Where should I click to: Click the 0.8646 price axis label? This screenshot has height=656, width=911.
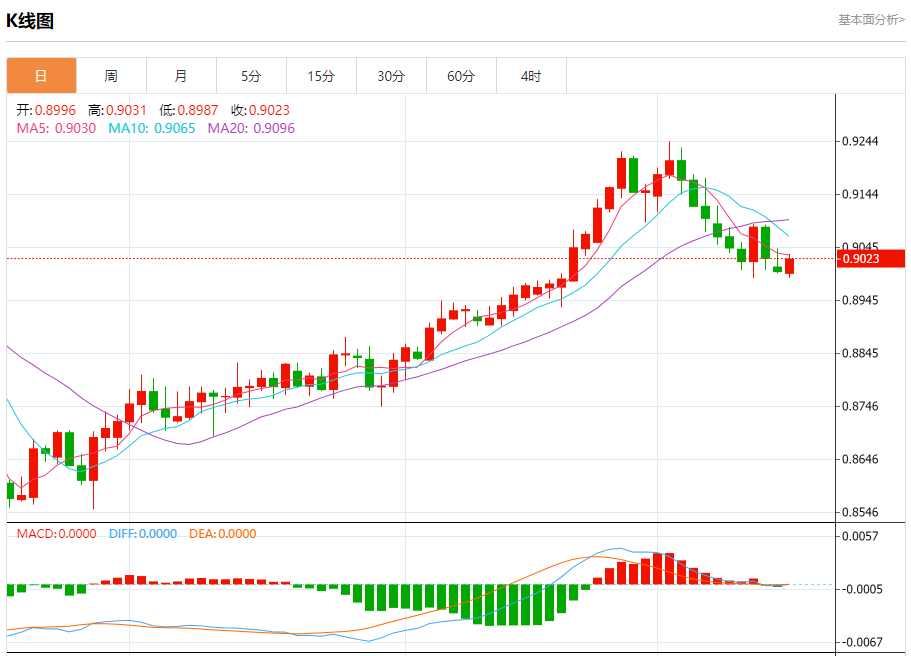pos(860,459)
